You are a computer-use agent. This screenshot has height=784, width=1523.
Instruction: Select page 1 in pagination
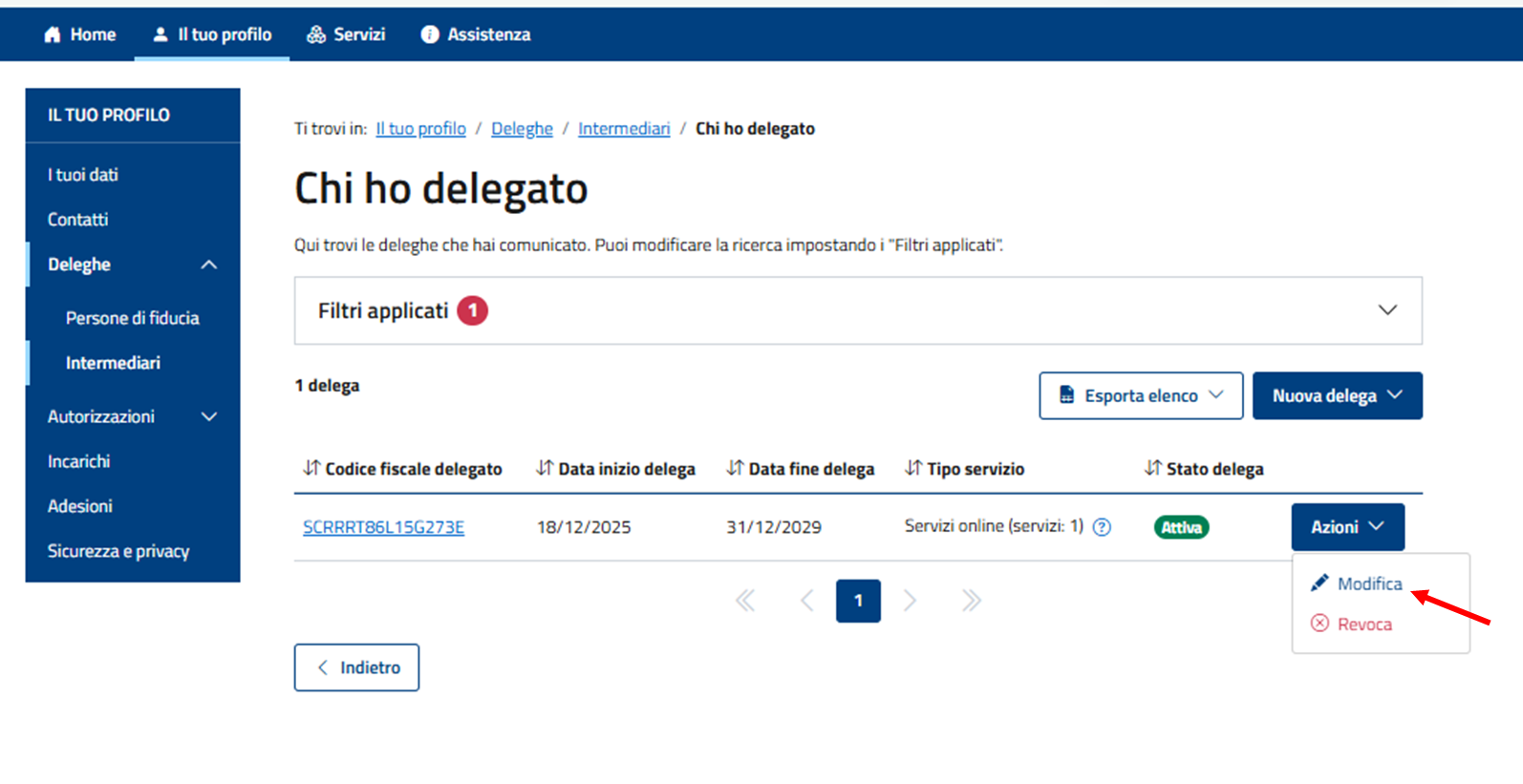pos(858,601)
